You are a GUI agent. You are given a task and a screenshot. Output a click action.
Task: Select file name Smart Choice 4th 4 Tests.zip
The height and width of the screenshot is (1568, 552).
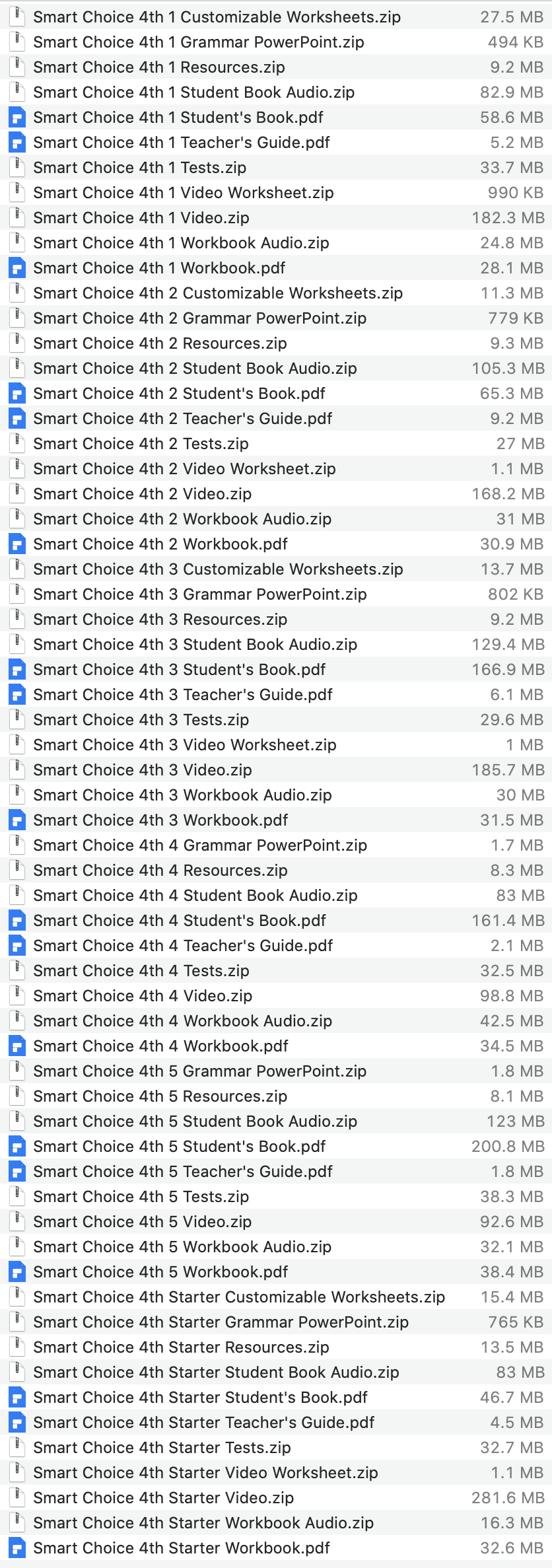(141, 971)
